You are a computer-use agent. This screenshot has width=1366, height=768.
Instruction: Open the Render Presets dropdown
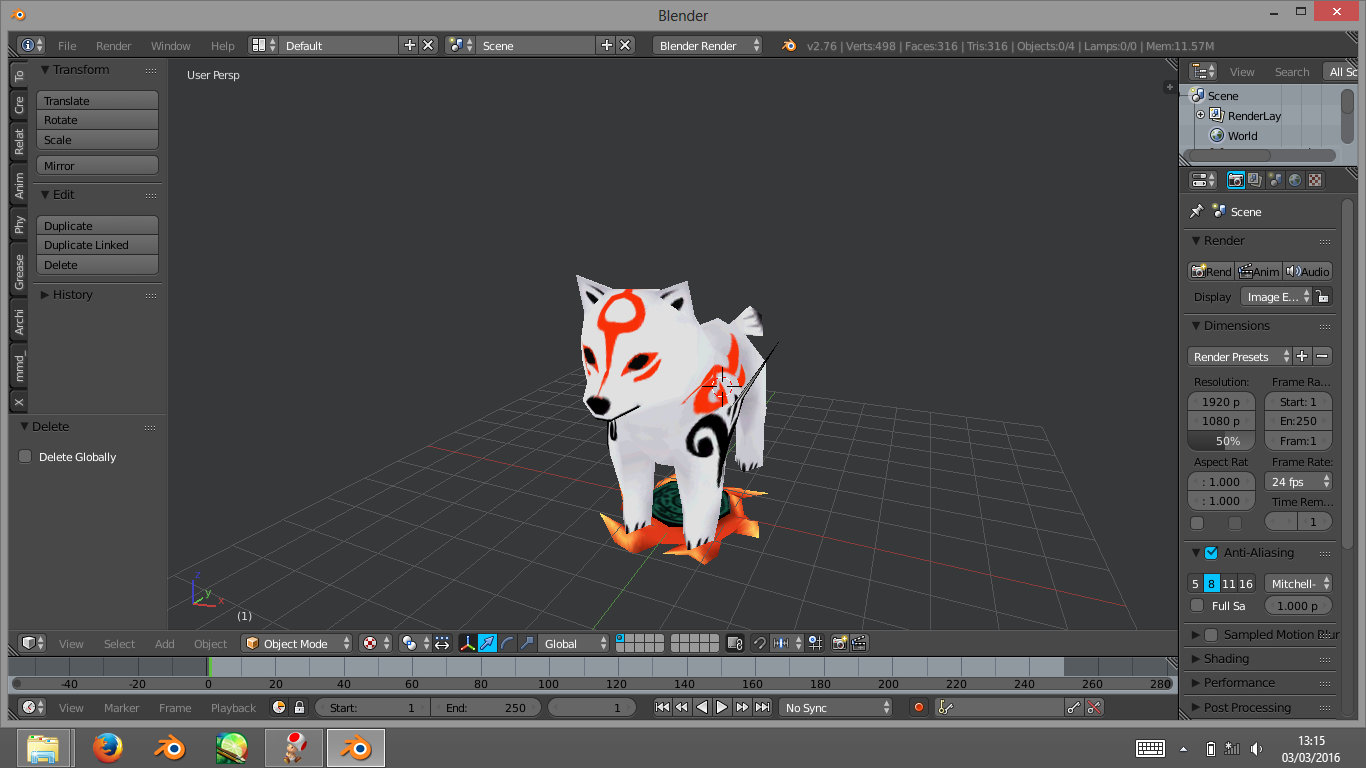tap(1240, 356)
